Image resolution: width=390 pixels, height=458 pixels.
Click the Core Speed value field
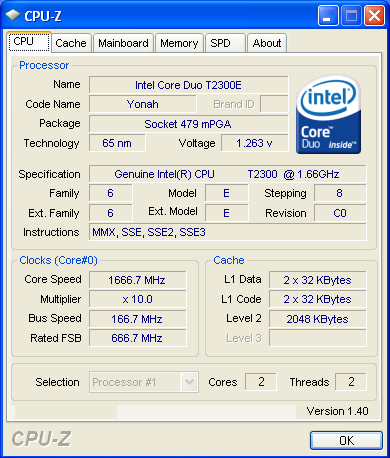pyautogui.click(x=138, y=280)
